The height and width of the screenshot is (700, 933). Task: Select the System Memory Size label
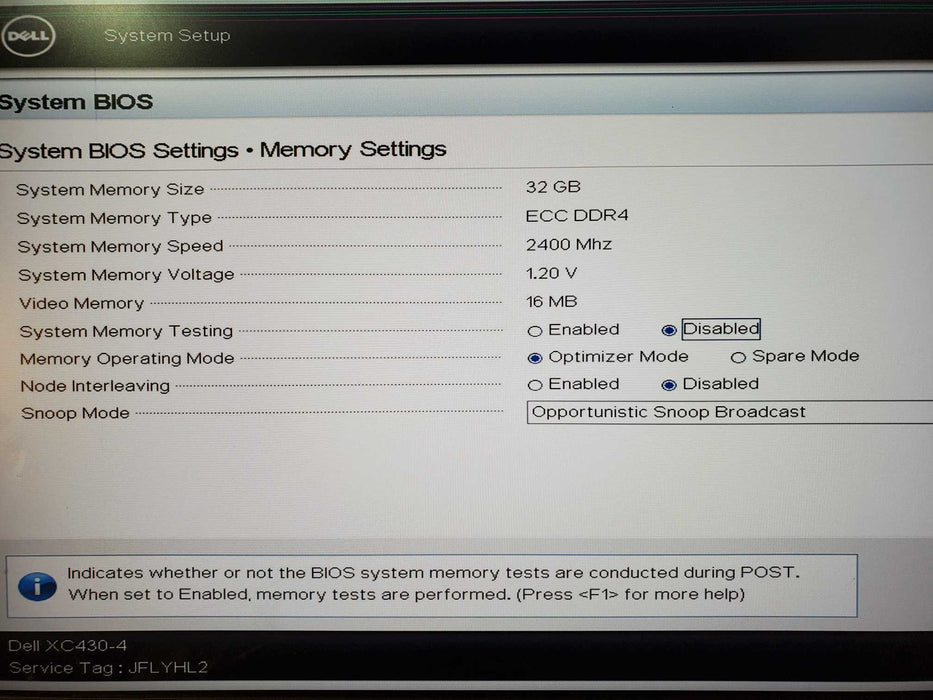(x=110, y=189)
